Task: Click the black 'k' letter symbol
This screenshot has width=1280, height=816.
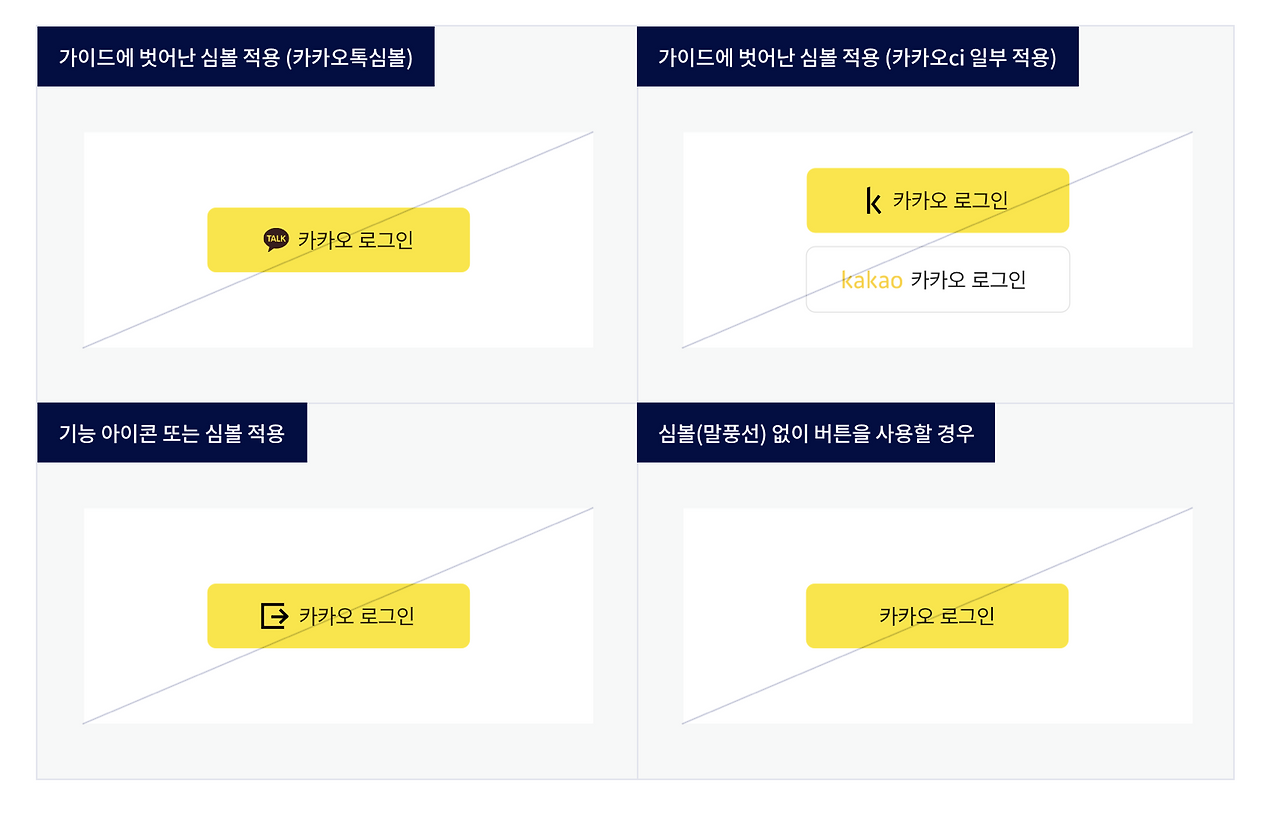Action: 873,201
